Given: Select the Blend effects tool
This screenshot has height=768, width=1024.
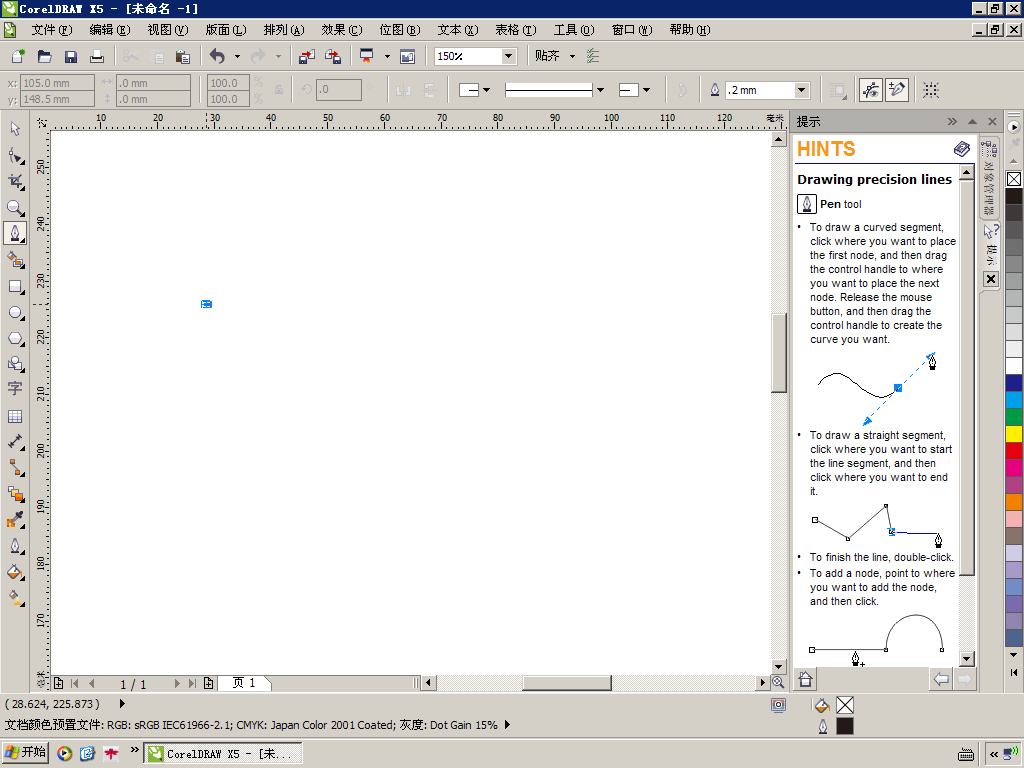Looking at the screenshot, I should coord(15,494).
